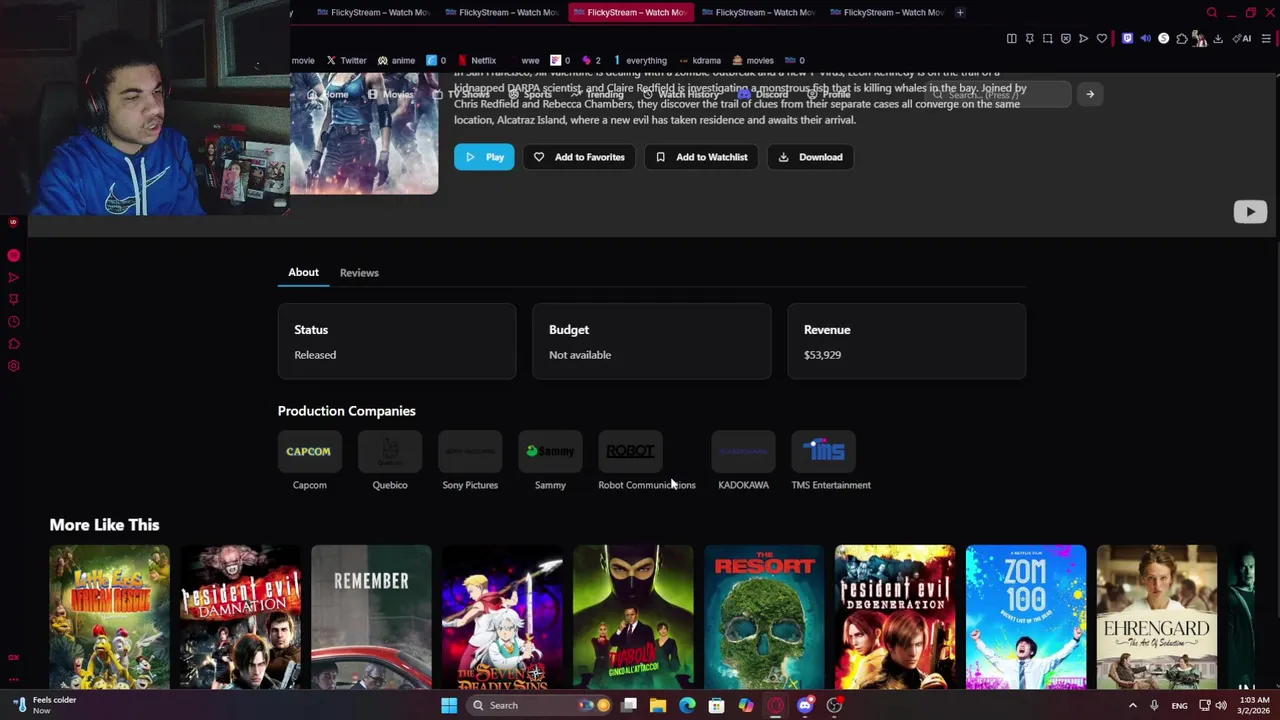Add movie to Favorites with heart button

click(579, 157)
